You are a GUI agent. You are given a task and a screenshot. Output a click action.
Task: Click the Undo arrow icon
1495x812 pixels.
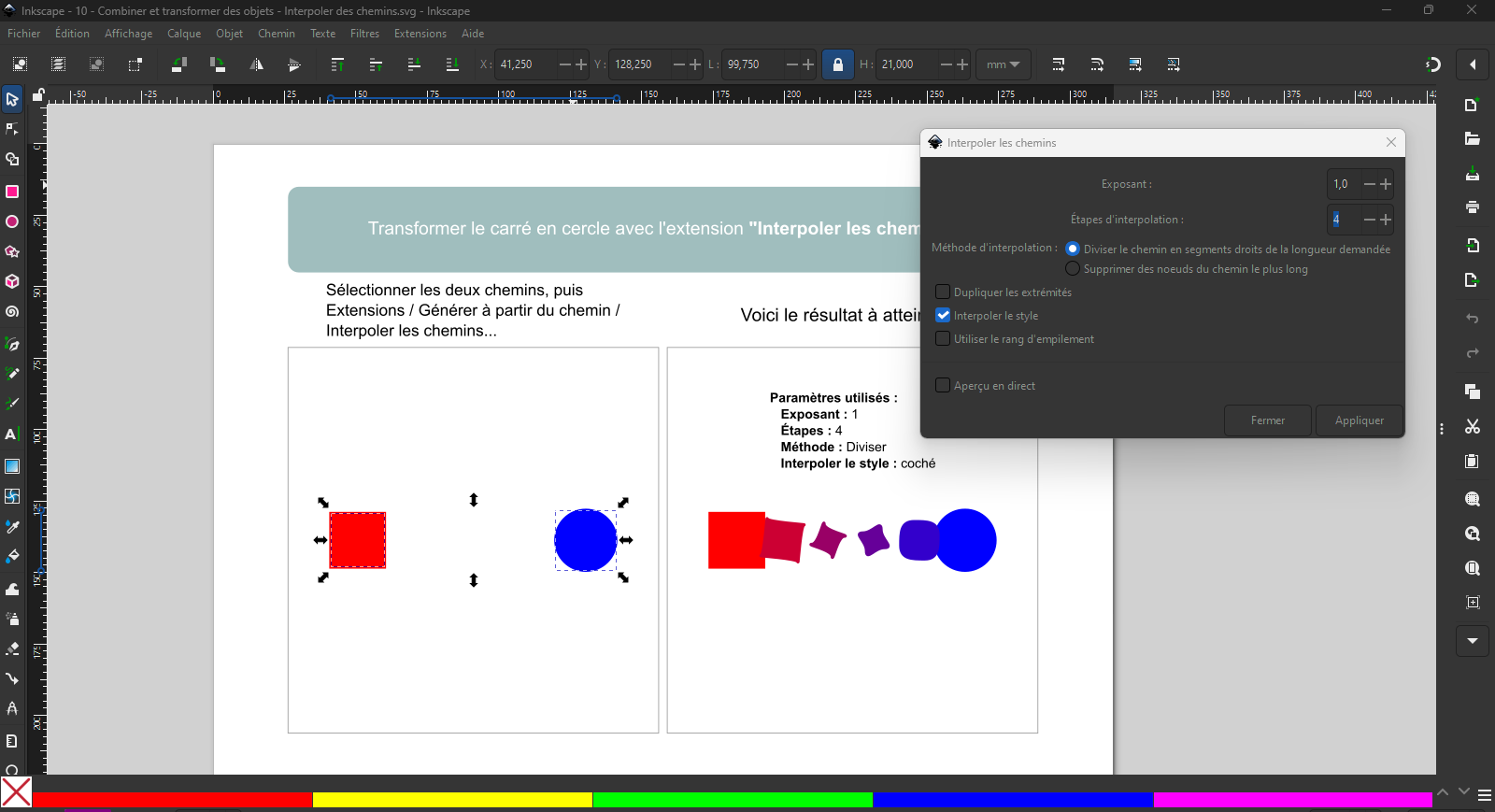coord(1473,319)
